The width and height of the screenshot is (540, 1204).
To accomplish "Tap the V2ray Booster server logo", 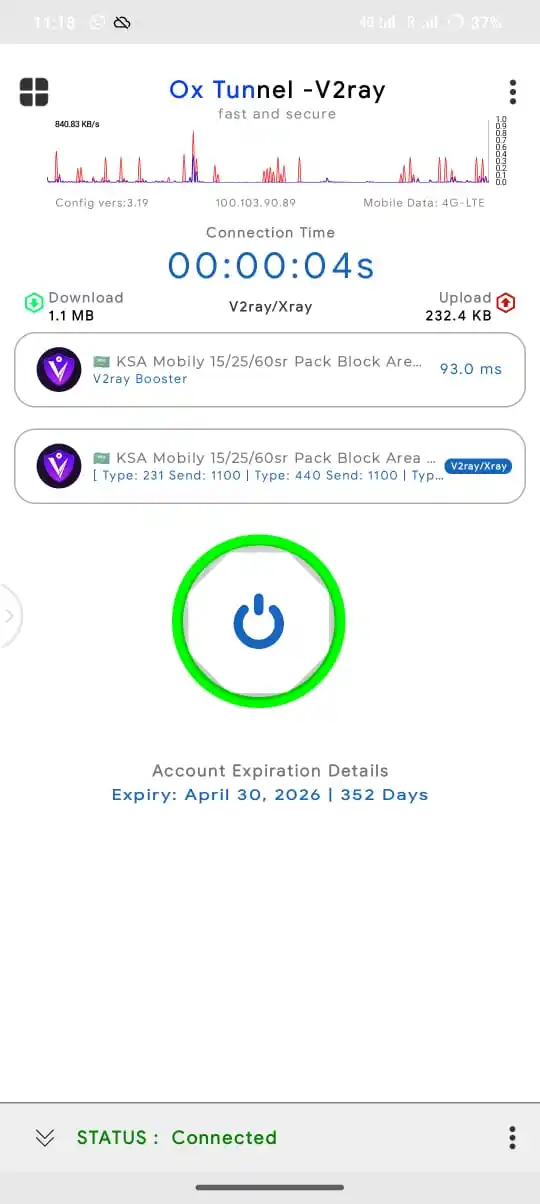I will 59,369.
